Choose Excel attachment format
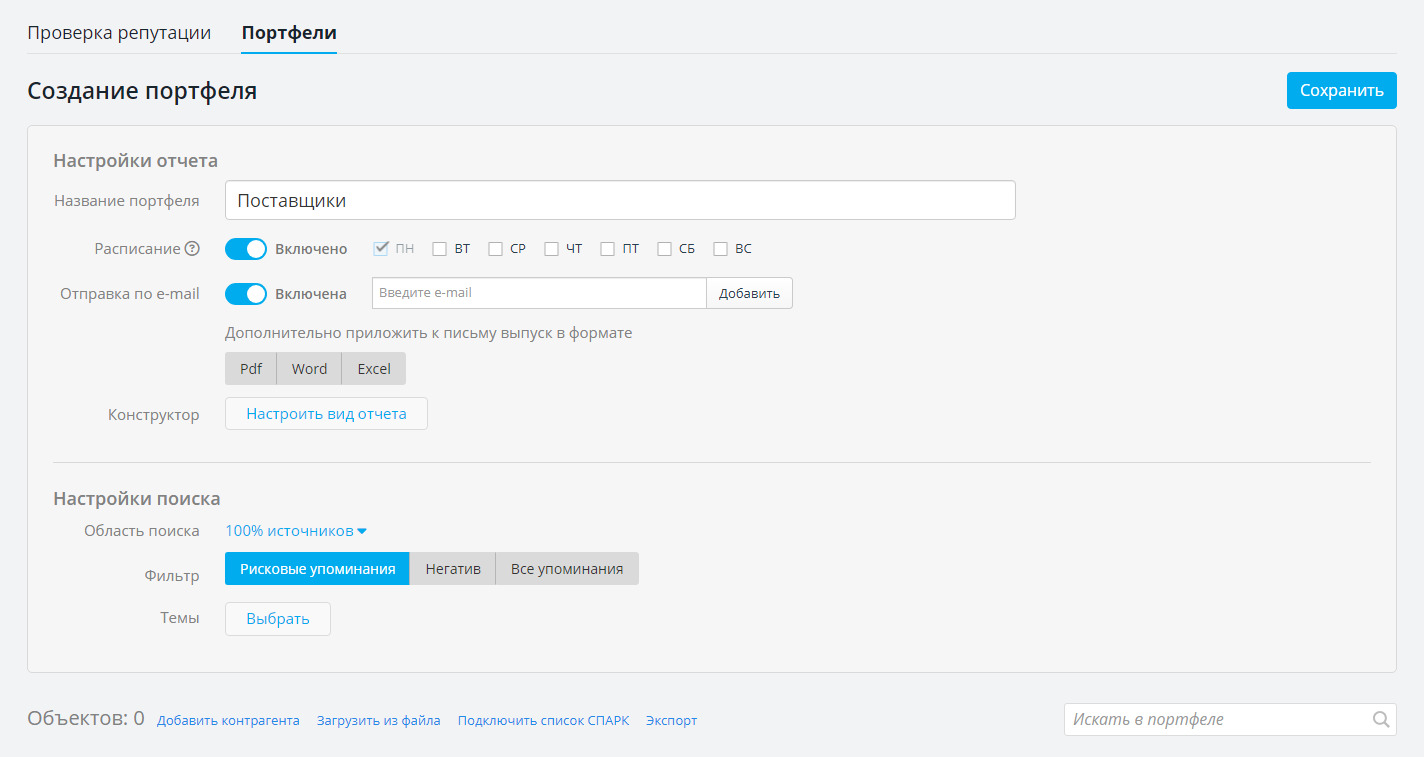Viewport: 1424px width, 757px height. click(x=374, y=369)
